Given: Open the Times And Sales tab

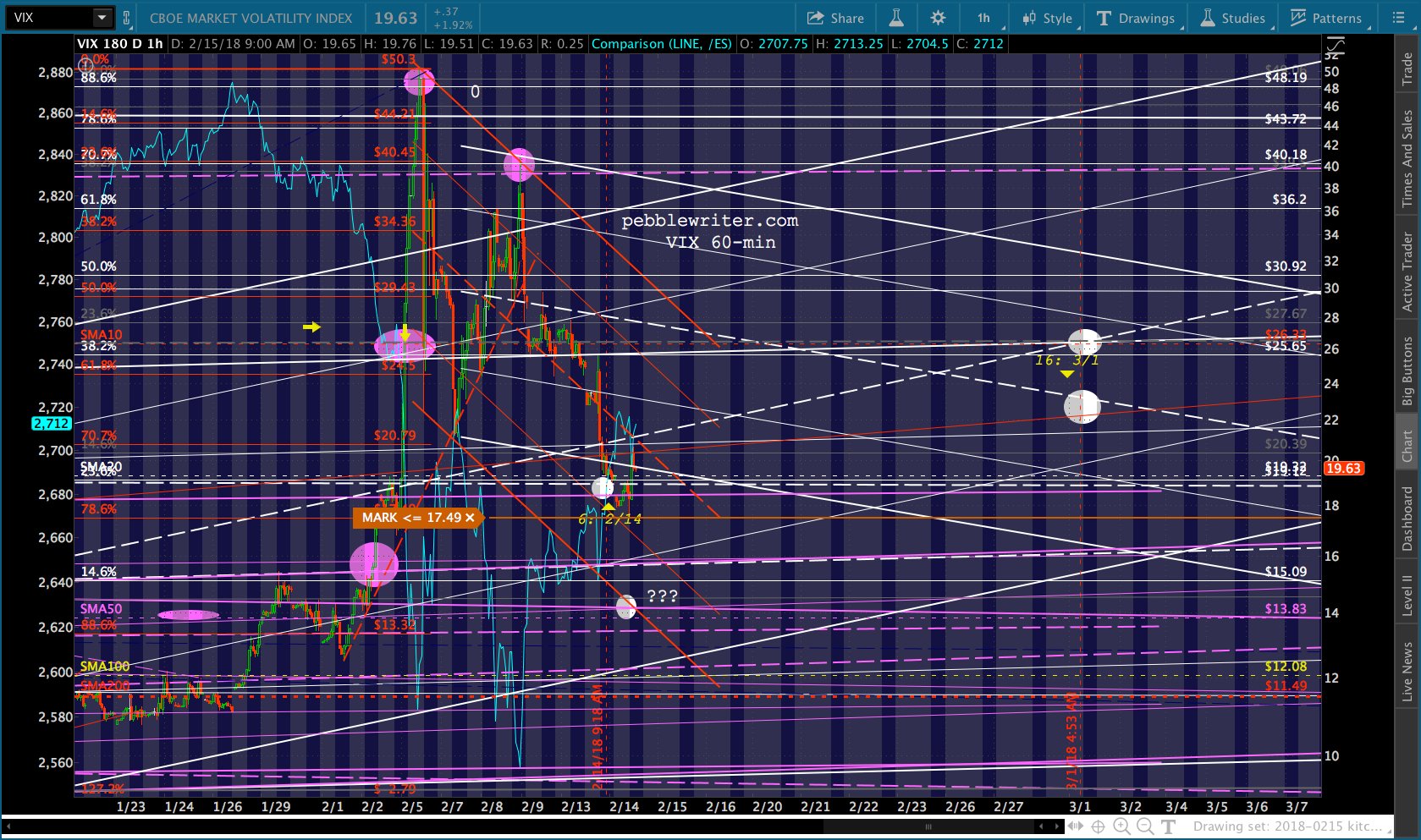Looking at the screenshot, I should (x=1407, y=158).
